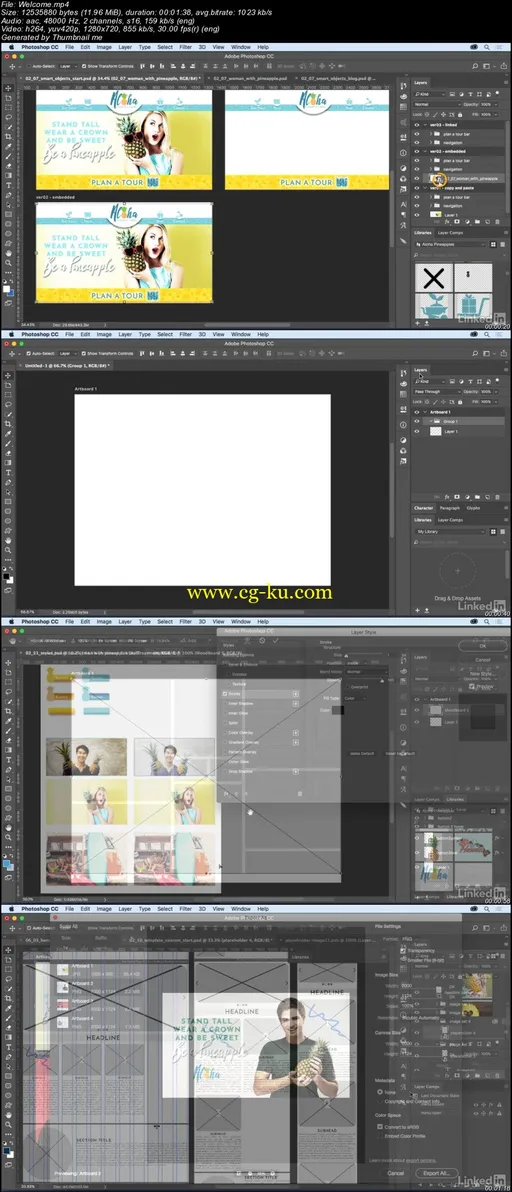Hide the ver02 - embedded group layer
Screen dimensions: 512x1192
416,151
